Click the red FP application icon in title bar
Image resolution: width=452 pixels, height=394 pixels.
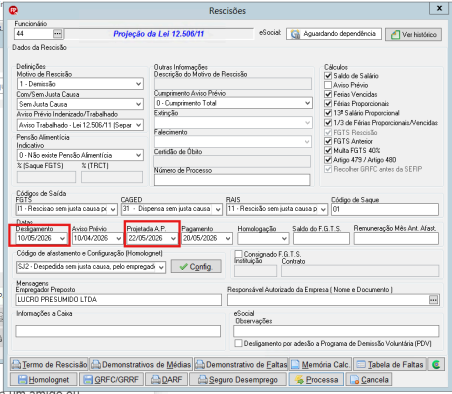click(x=13, y=11)
